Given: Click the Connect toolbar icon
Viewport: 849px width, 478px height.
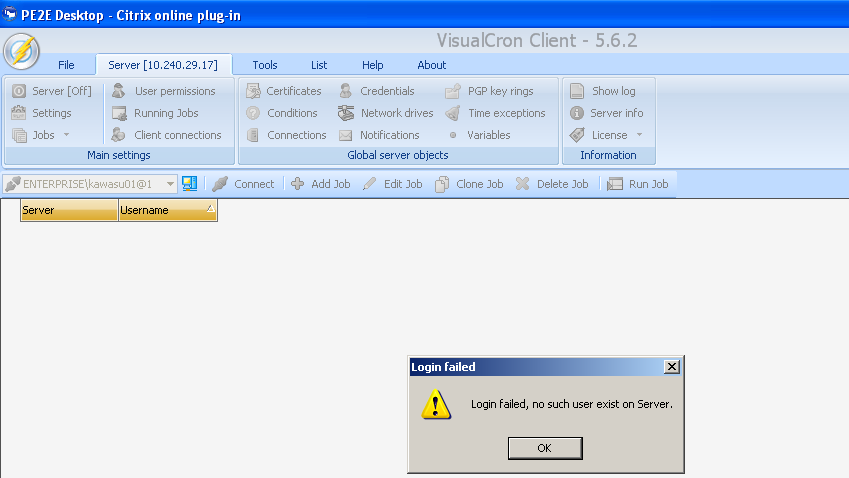Looking at the screenshot, I should pyautogui.click(x=220, y=184).
